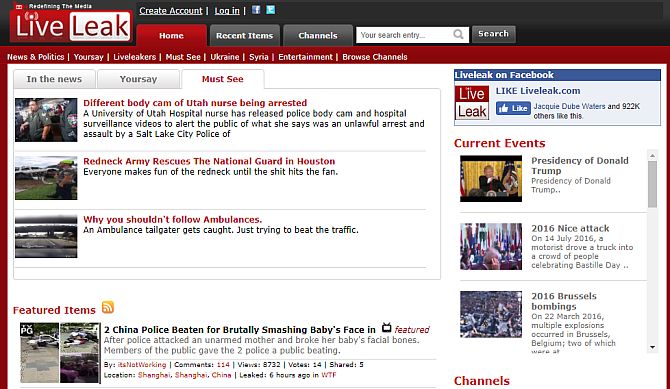Click the Facebook Like button
Screen dimensions: 670x389
[x=513, y=108]
